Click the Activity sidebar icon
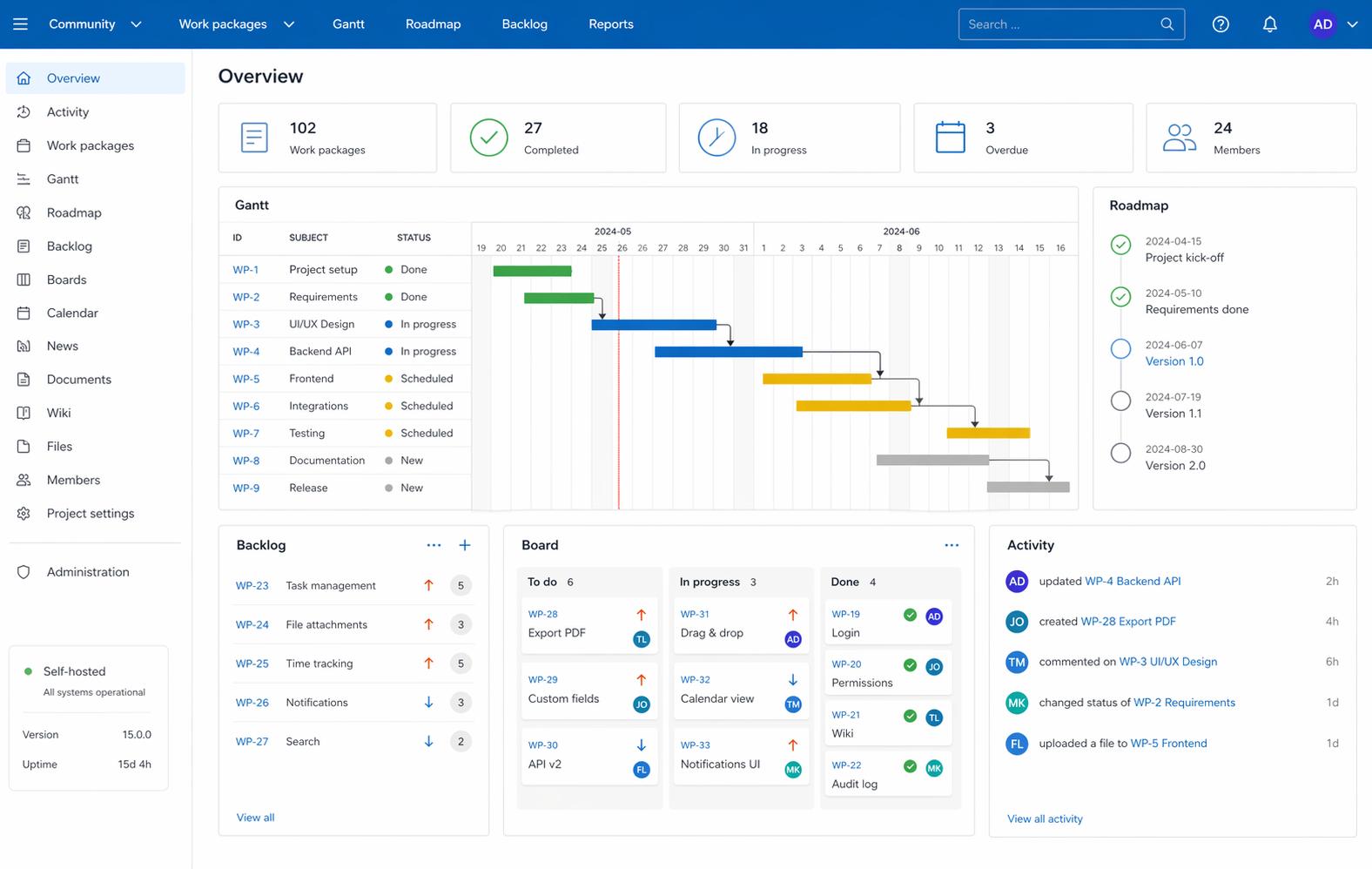The image size is (1372, 869). [24, 111]
